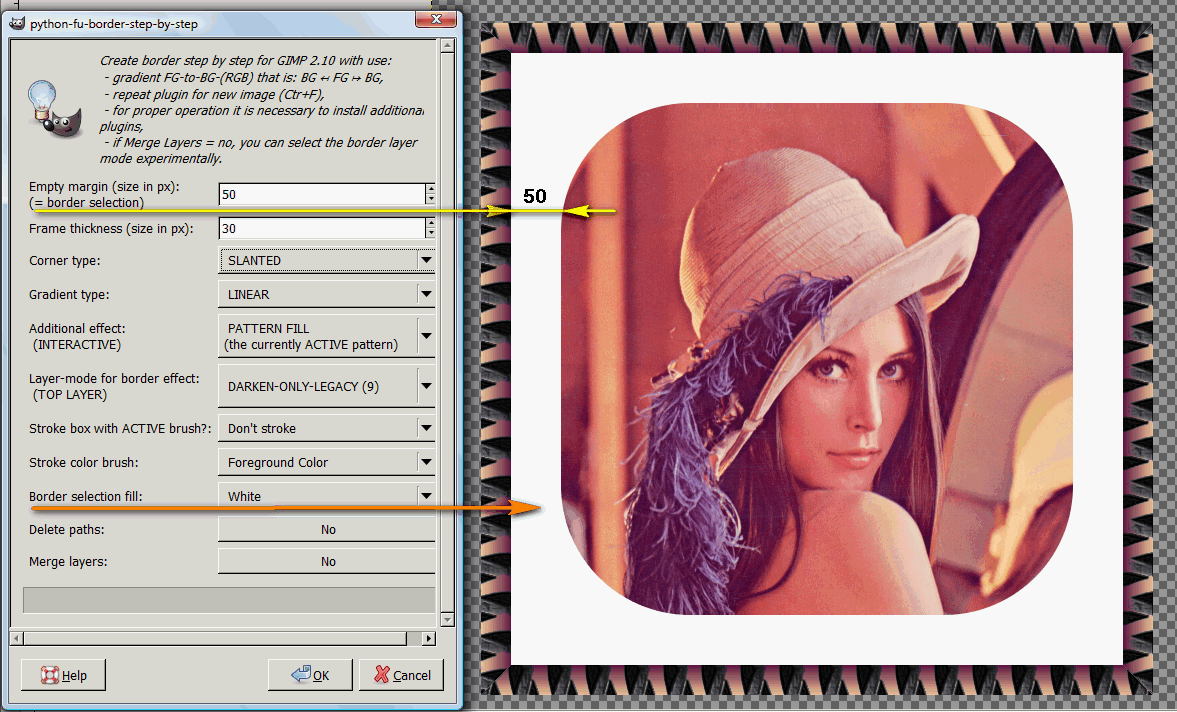The image size is (1177, 712).
Task: Click the vertical scrollbar down arrow
Action: 447,620
